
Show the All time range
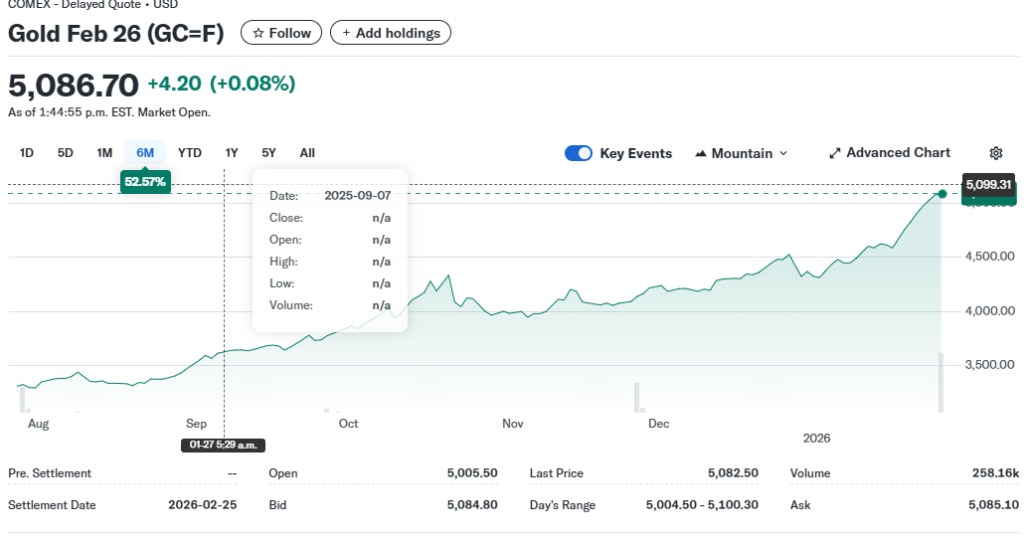tap(307, 153)
